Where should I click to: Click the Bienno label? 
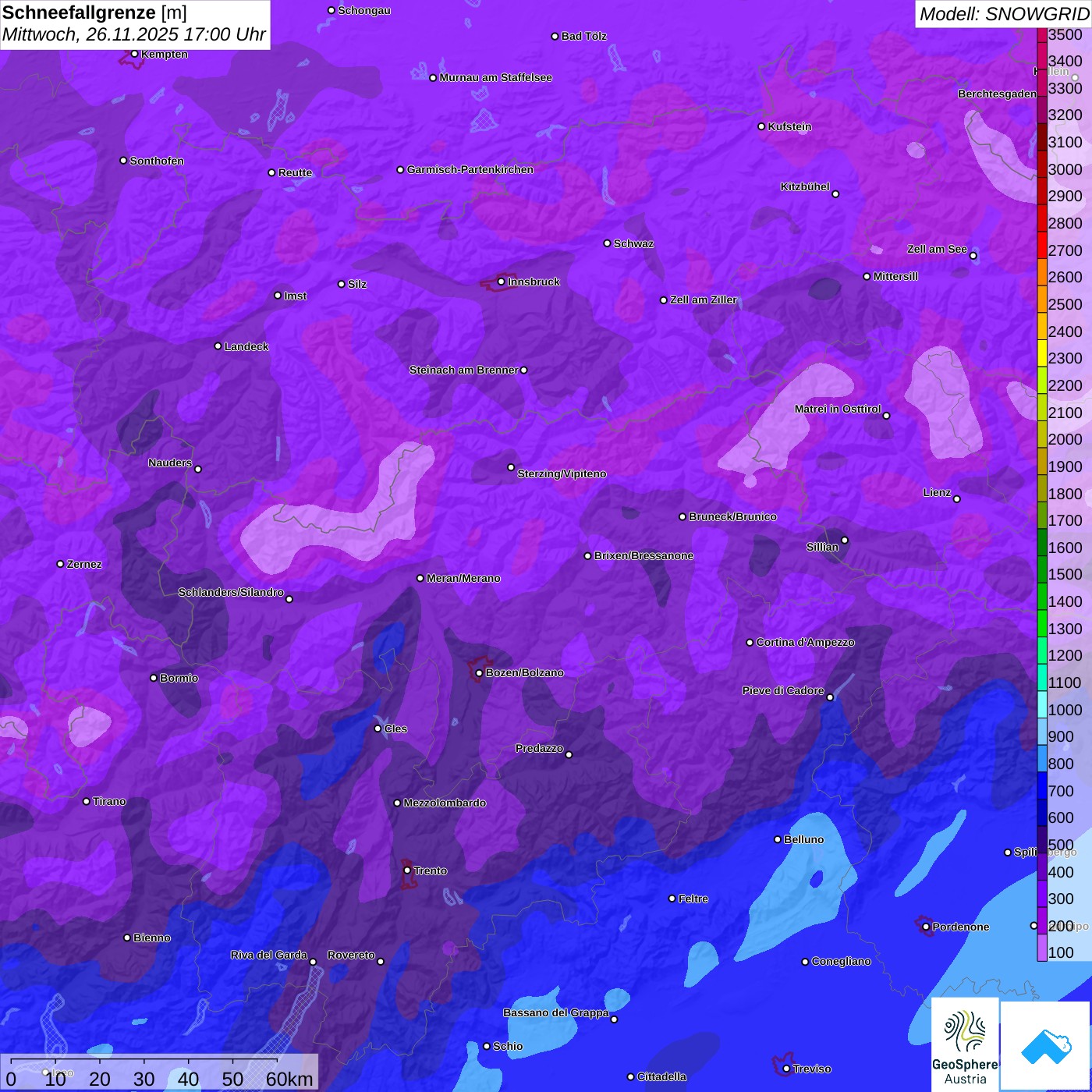coord(151,938)
